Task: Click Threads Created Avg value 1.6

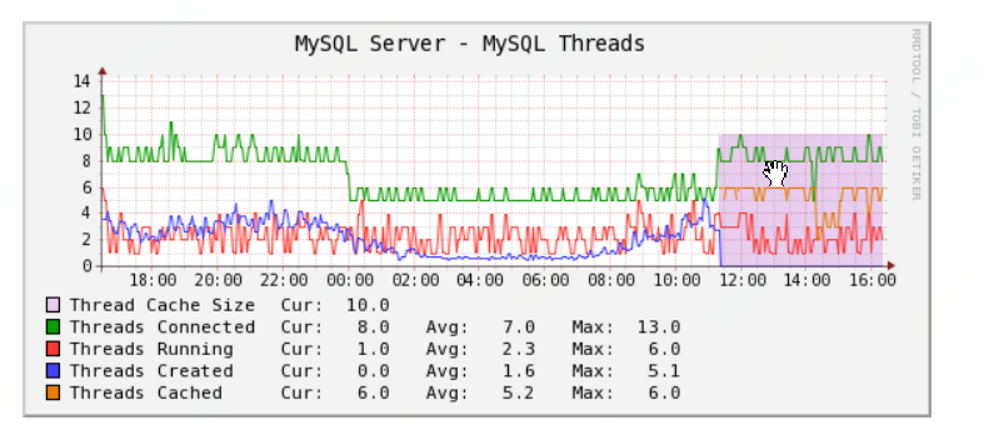Action: click(x=519, y=371)
